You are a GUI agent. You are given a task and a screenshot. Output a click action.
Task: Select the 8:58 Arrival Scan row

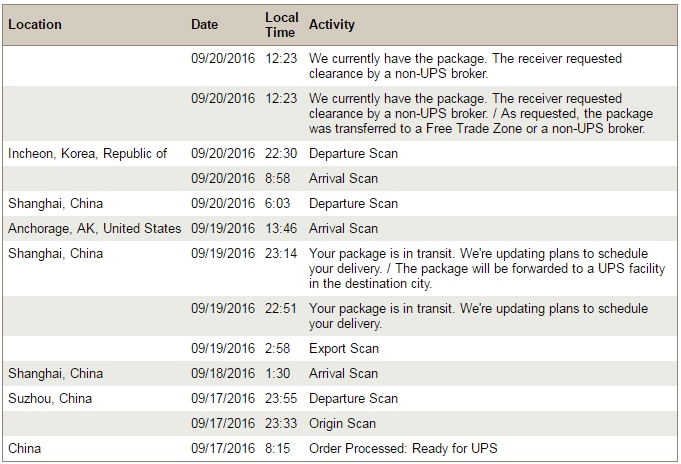click(x=340, y=179)
